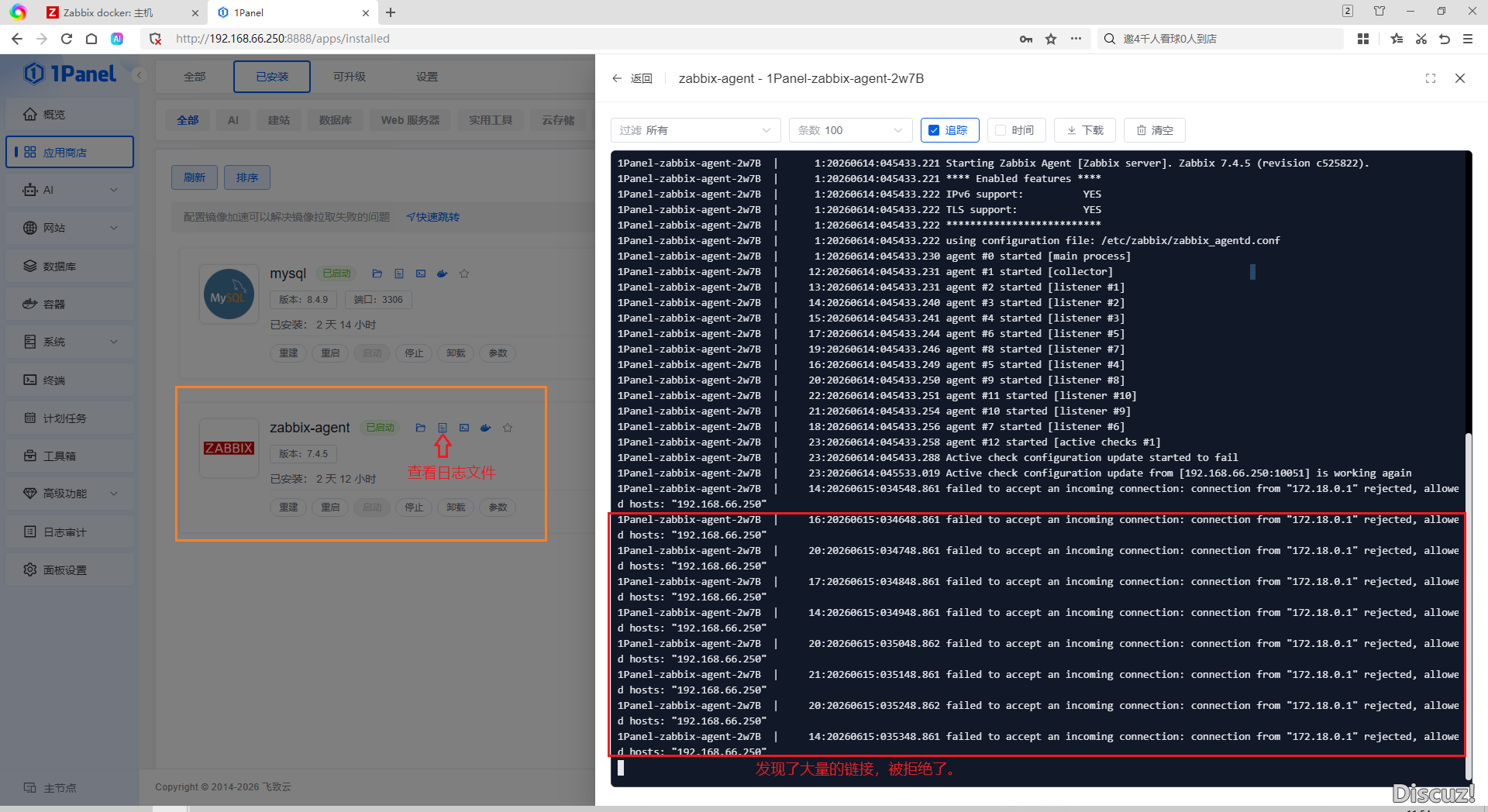The width and height of the screenshot is (1488, 812).
Task: Open the 条数 line count dropdown
Action: 850,130
